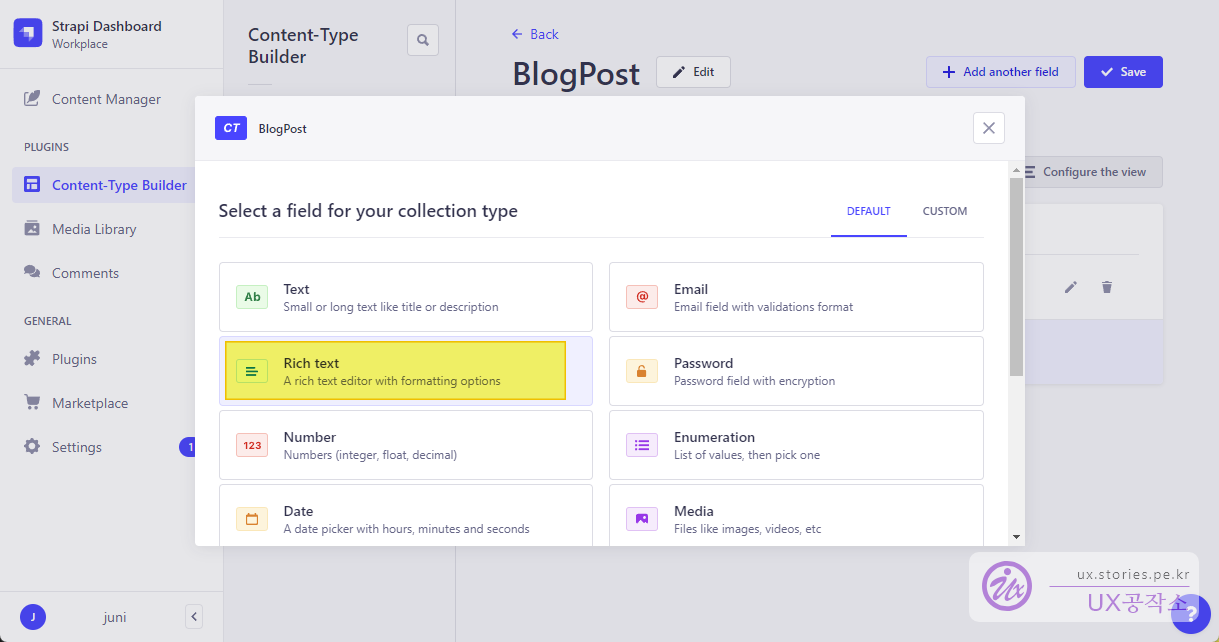Screen dimensions: 1219x642
Task: Click the juni username text
Action: click(115, 617)
